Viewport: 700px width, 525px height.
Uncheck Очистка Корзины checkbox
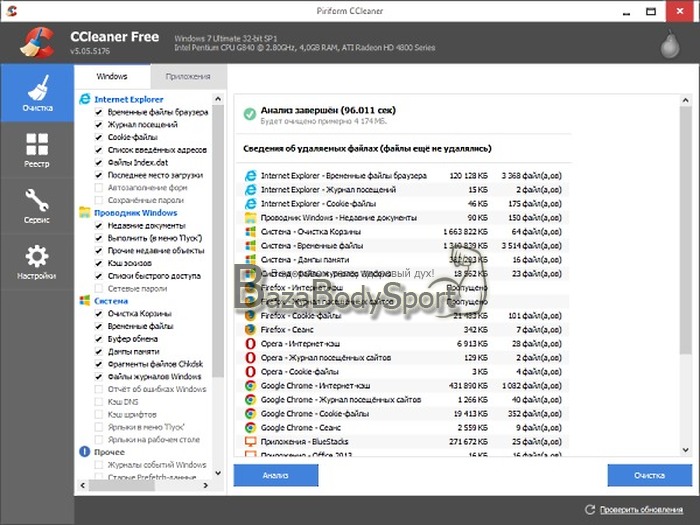(x=99, y=313)
